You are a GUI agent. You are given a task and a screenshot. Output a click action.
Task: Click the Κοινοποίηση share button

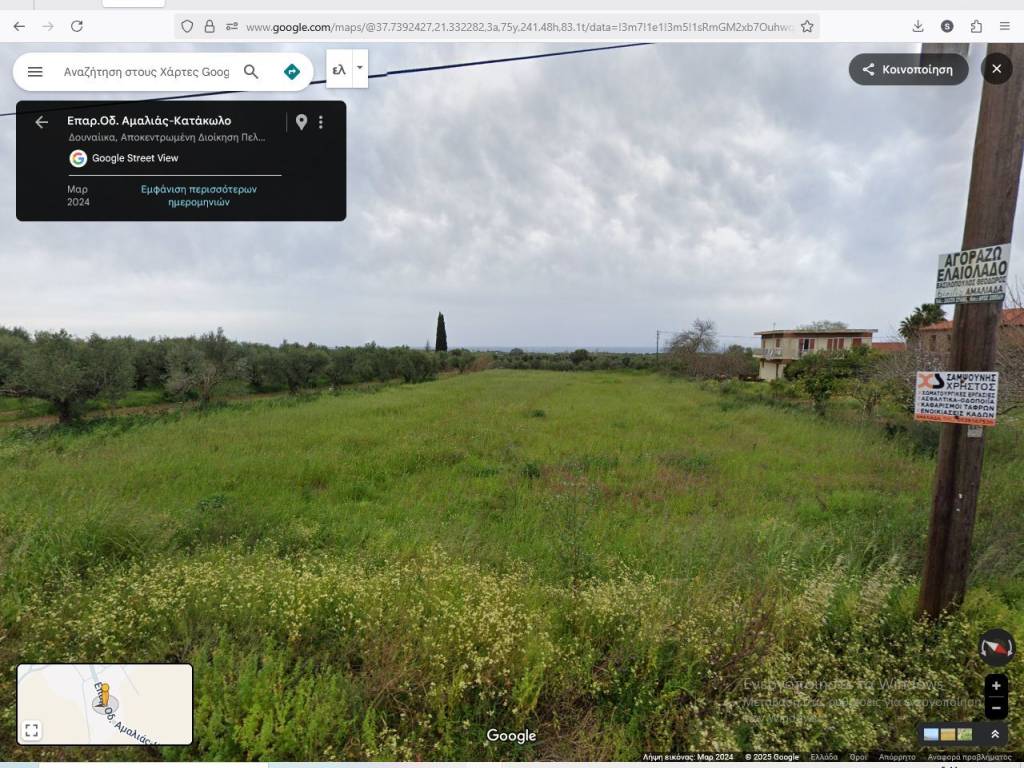pos(908,69)
